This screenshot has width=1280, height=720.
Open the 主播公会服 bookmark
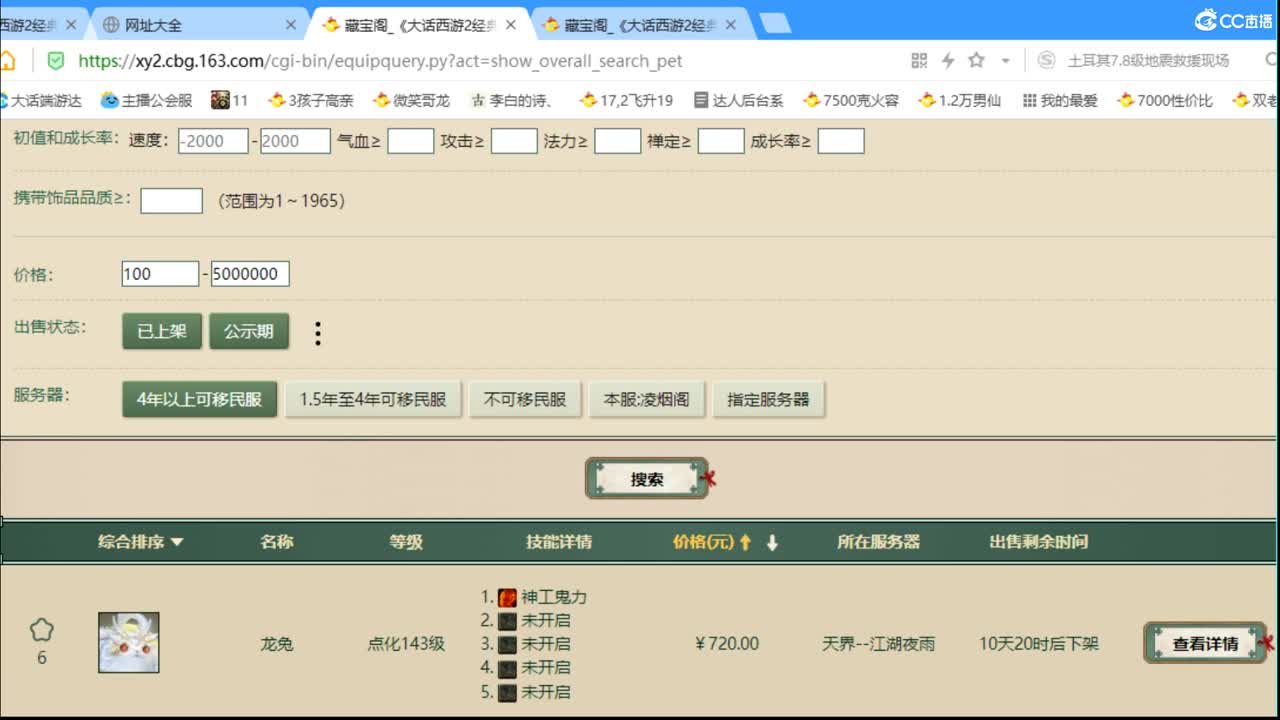[147, 100]
